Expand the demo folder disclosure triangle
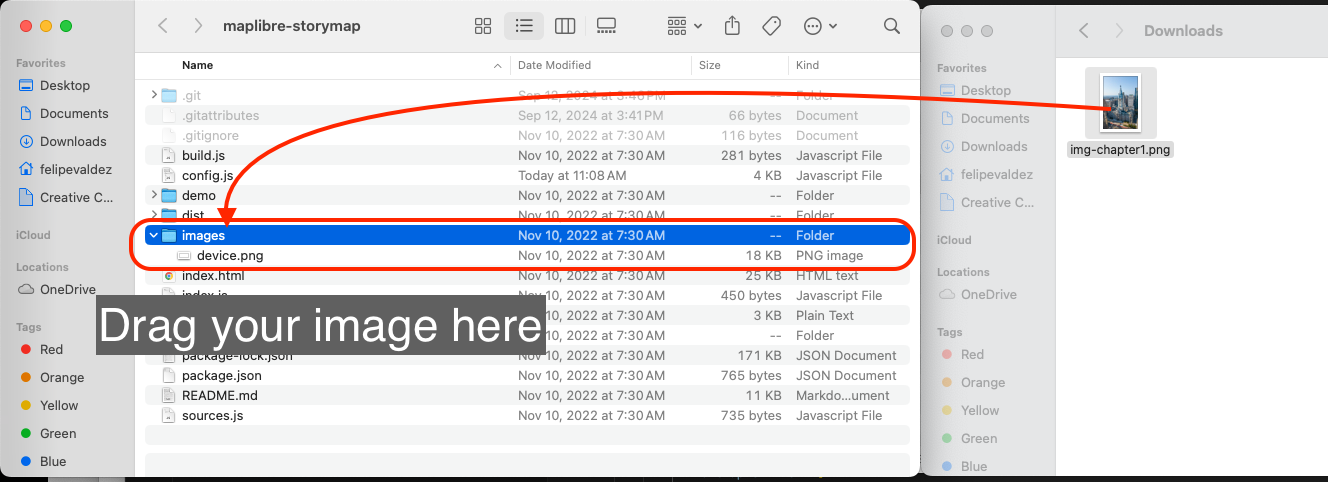Image resolution: width=1328 pixels, height=482 pixels. pyautogui.click(x=153, y=195)
